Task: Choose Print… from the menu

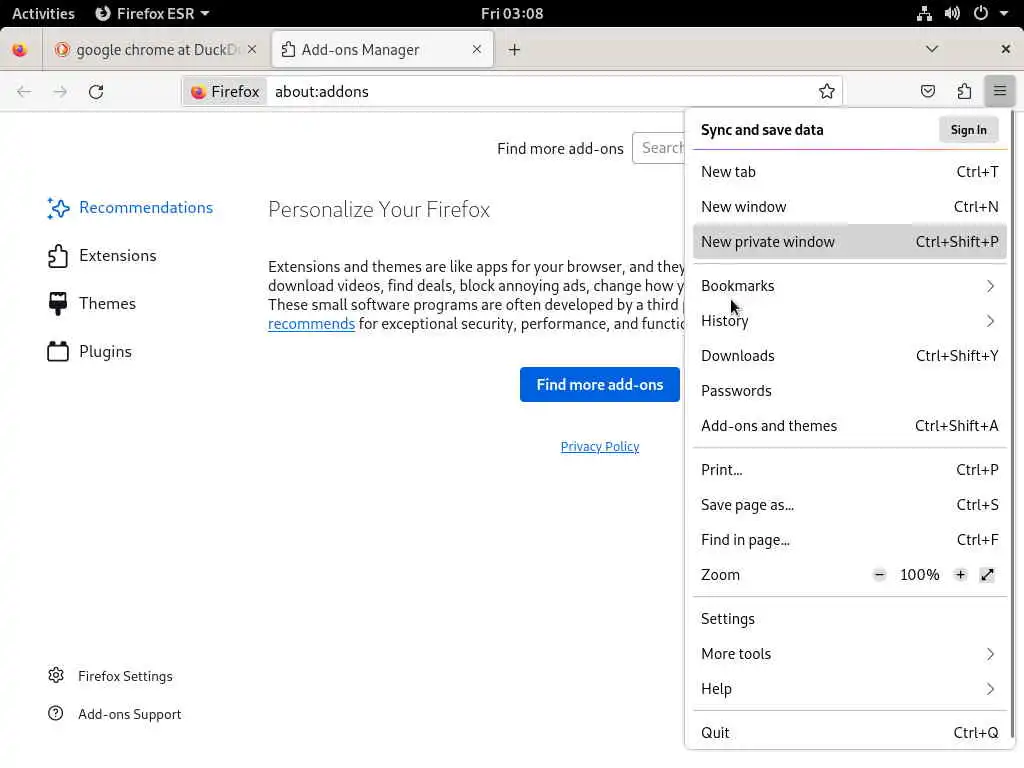Action: point(850,470)
